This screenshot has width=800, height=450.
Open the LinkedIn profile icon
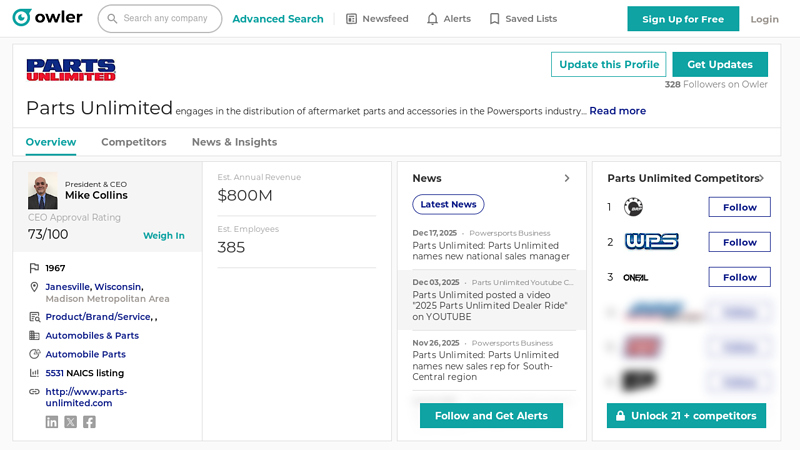click(x=52, y=422)
